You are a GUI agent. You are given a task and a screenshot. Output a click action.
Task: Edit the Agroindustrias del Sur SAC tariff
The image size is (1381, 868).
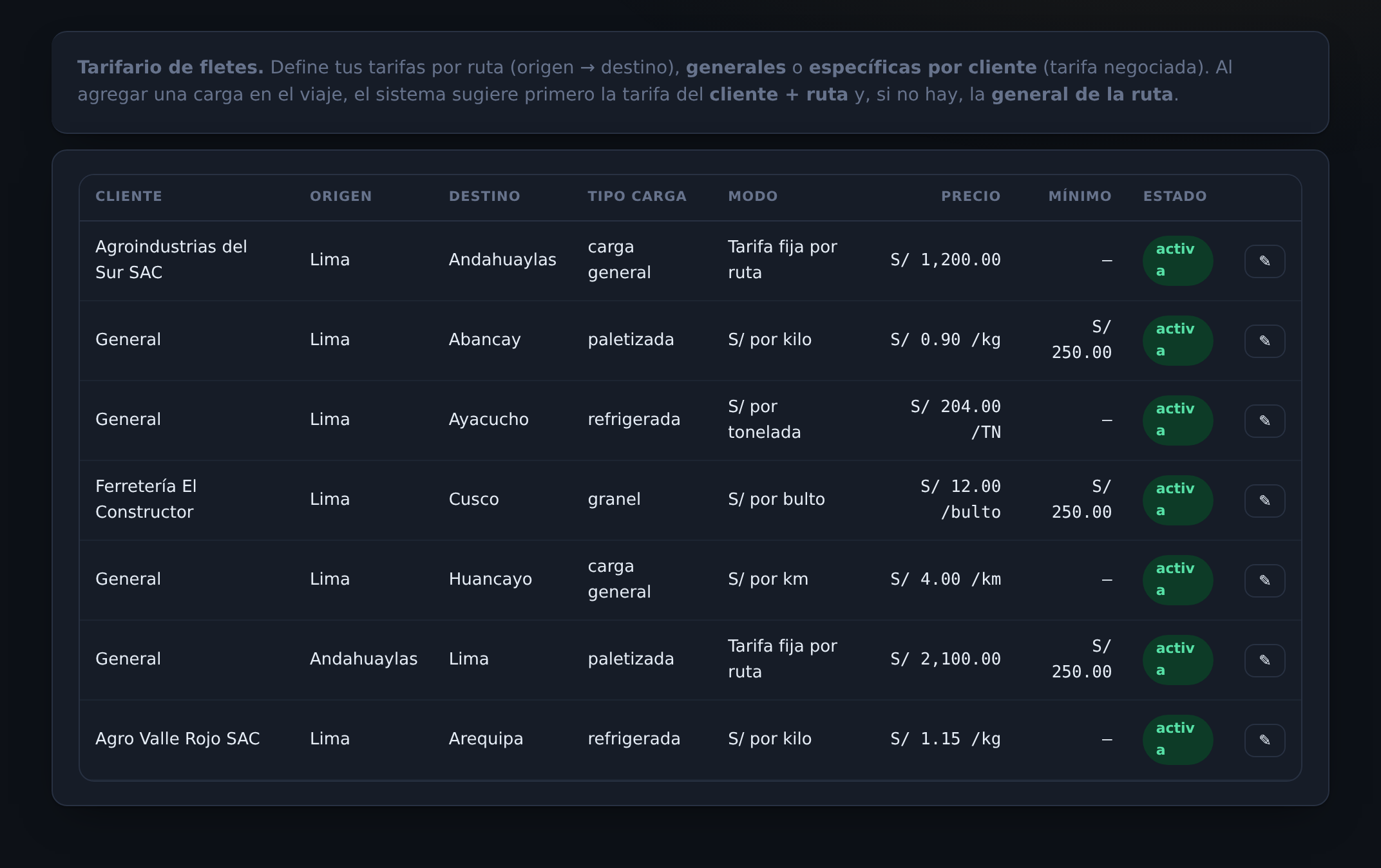pyautogui.click(x=1264, y=261)
